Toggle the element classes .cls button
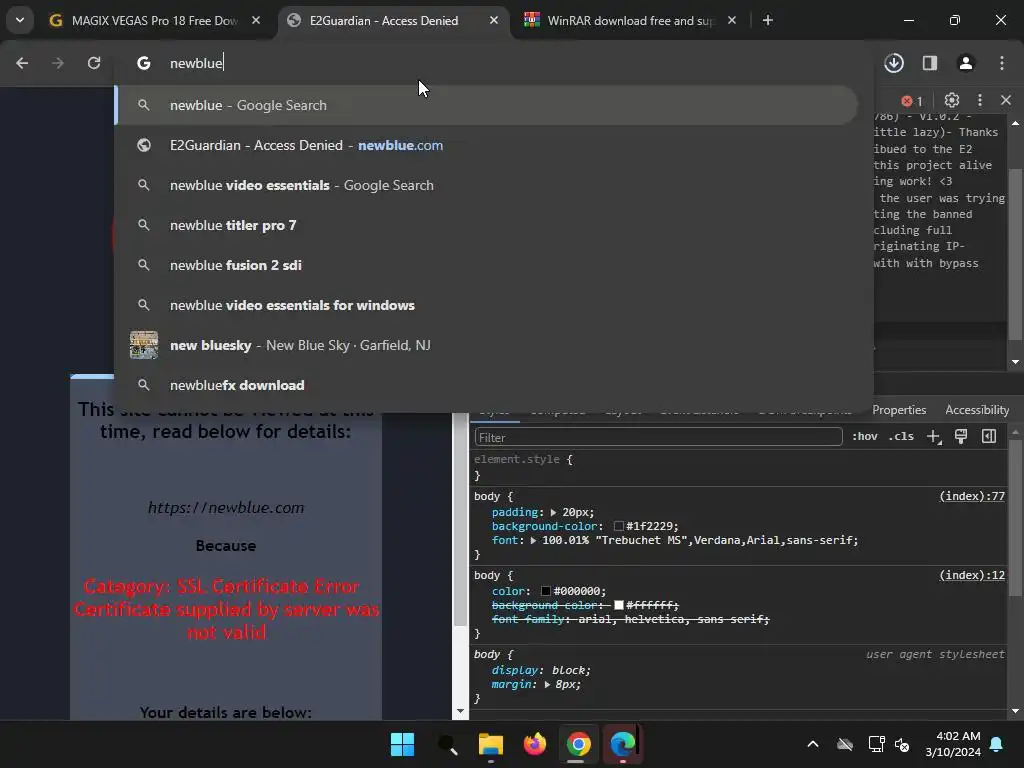1024x768 pixels. coord(901,436)
